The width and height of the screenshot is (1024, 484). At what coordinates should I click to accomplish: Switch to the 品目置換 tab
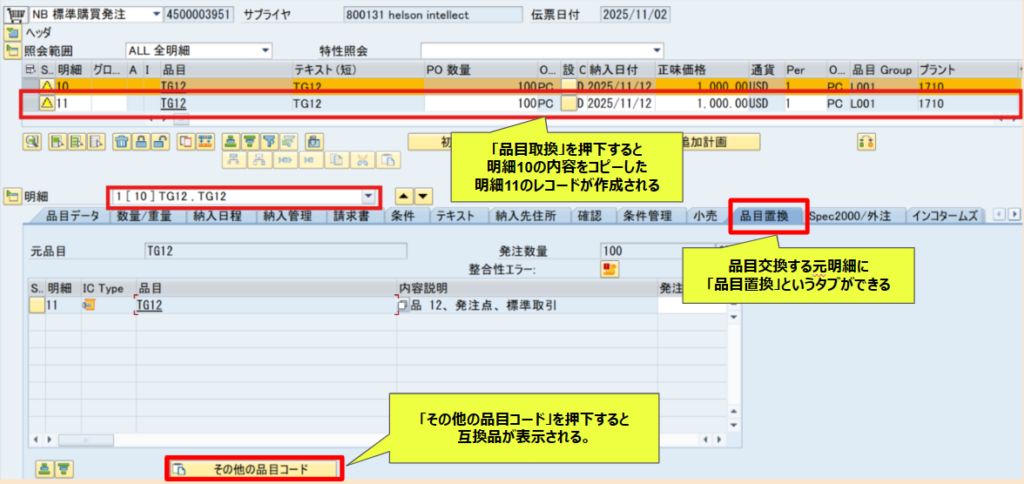pyautogui.click(x=765, y=218)
